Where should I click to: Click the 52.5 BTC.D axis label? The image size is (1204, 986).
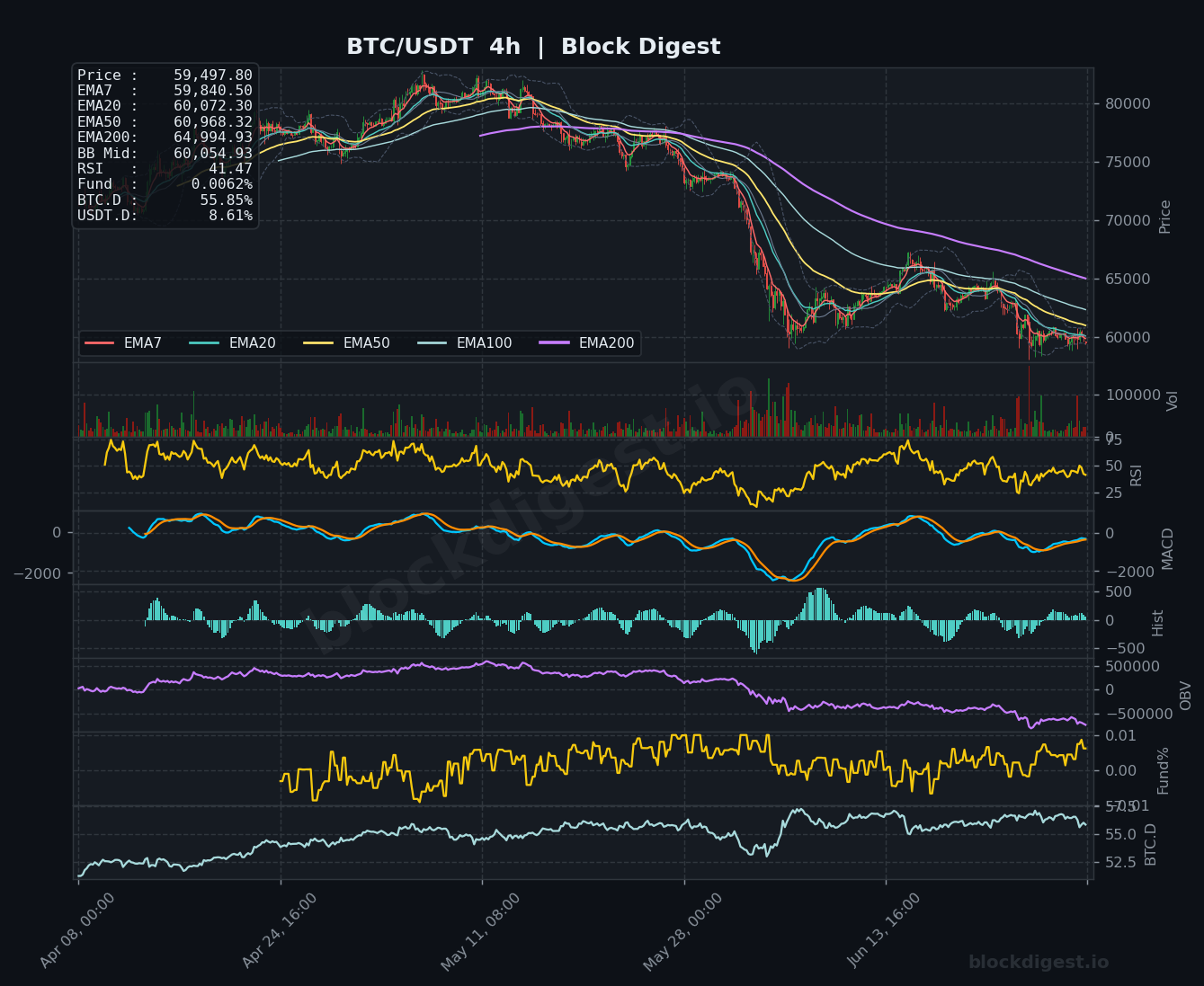[x=1119, y=862]
